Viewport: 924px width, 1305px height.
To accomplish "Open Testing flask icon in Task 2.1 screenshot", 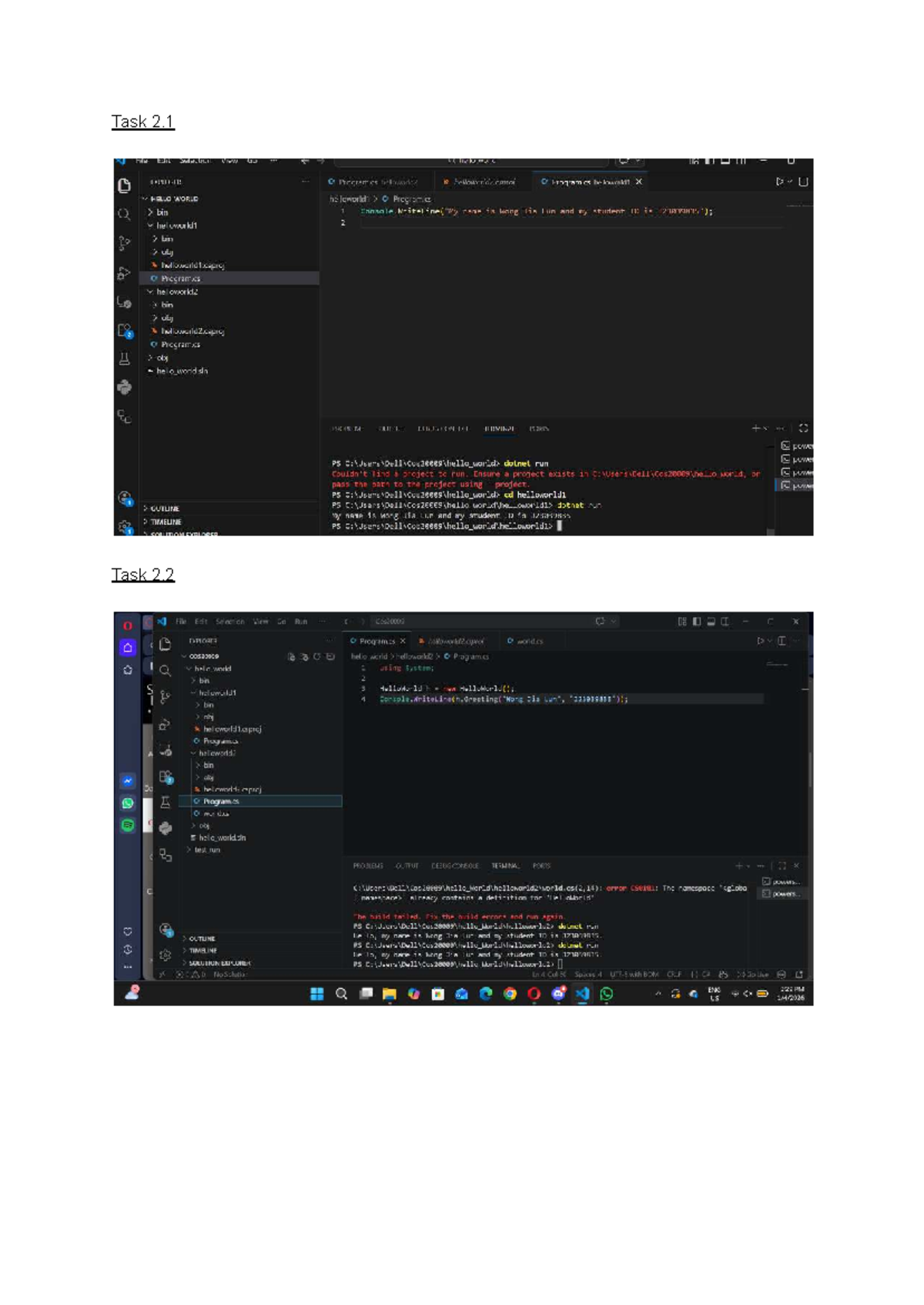I will pyautogui.click(x=124, y=359).
